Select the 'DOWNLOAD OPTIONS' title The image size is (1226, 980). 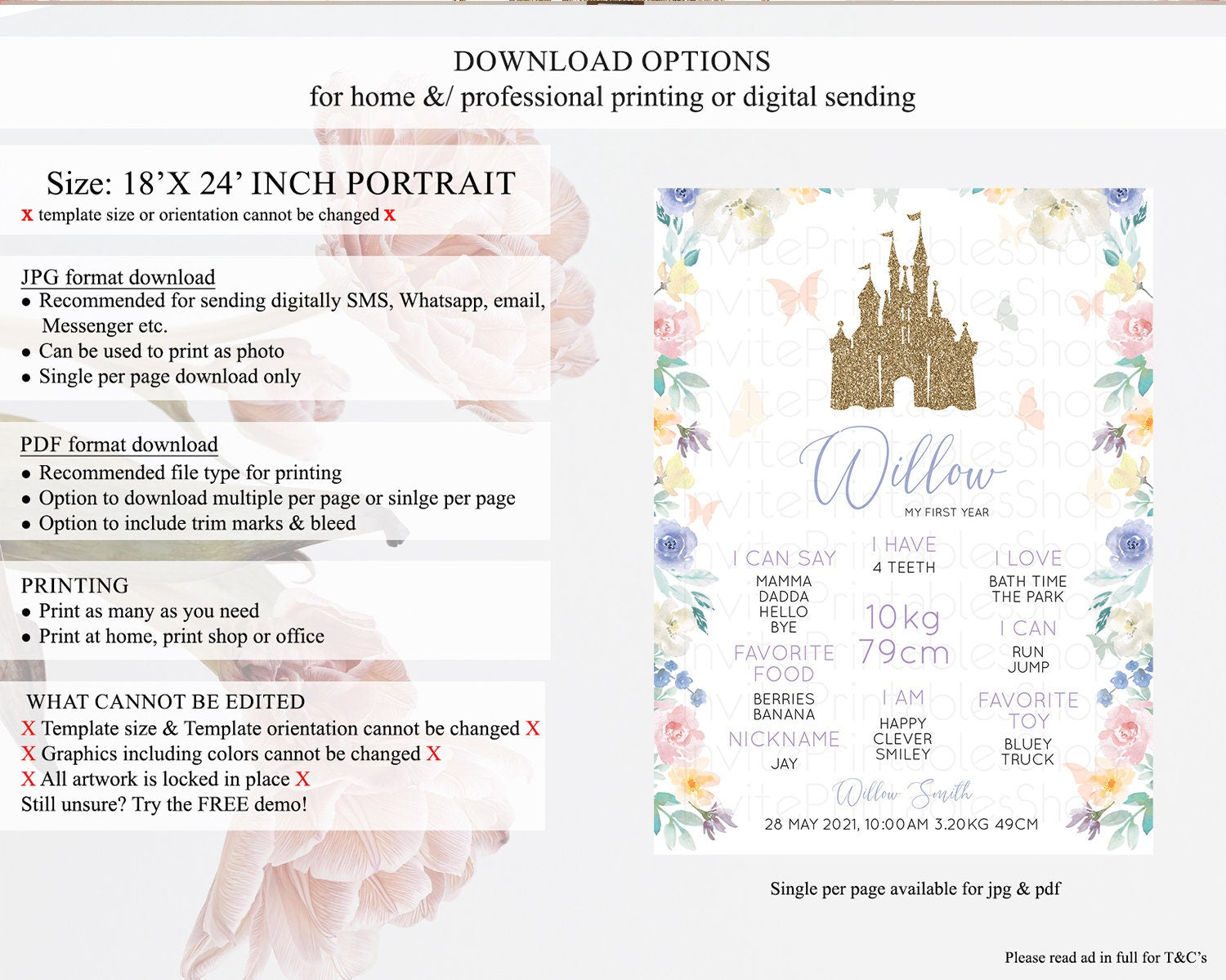(611, 61)
